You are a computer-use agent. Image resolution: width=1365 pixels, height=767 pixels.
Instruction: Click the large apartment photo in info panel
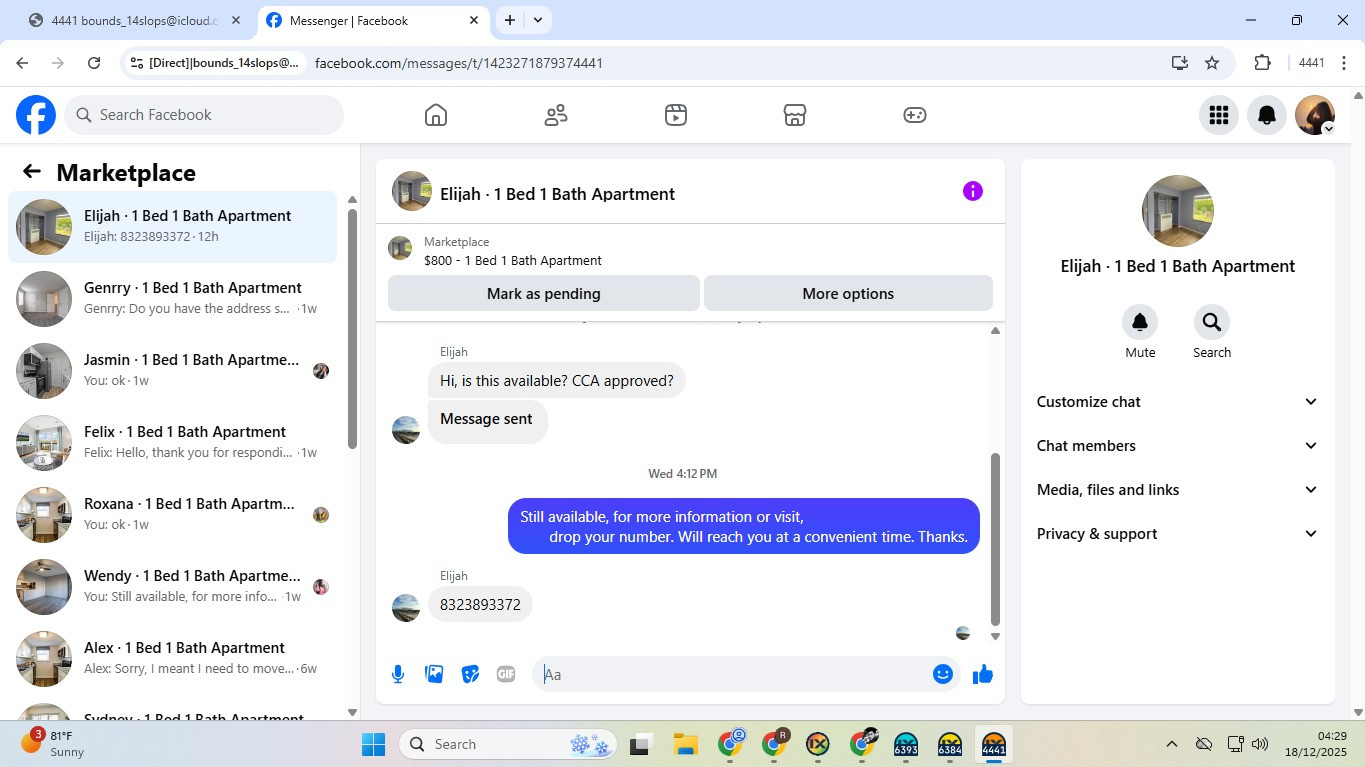click(x=1178, y=211)
